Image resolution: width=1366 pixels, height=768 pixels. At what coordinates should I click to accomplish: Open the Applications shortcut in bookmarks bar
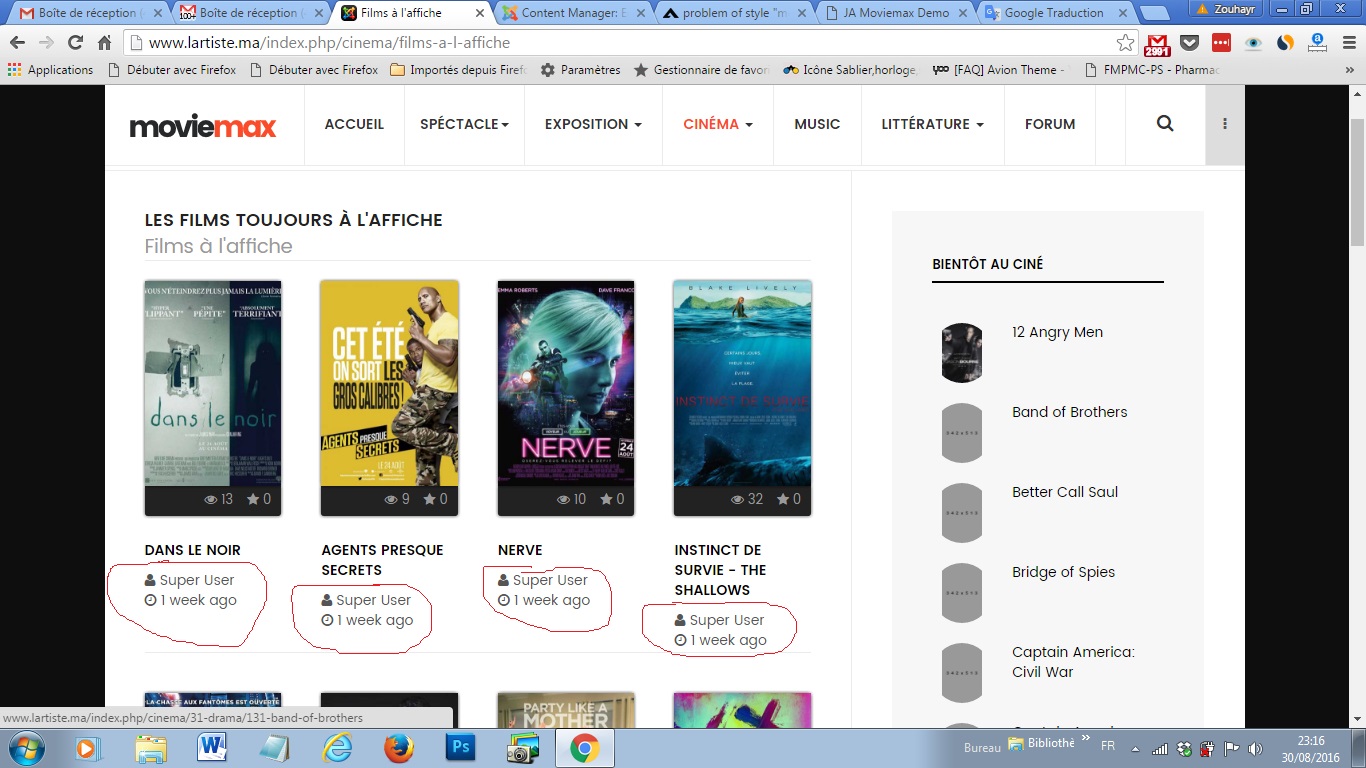pyautogui.click(x=50, y=70)
